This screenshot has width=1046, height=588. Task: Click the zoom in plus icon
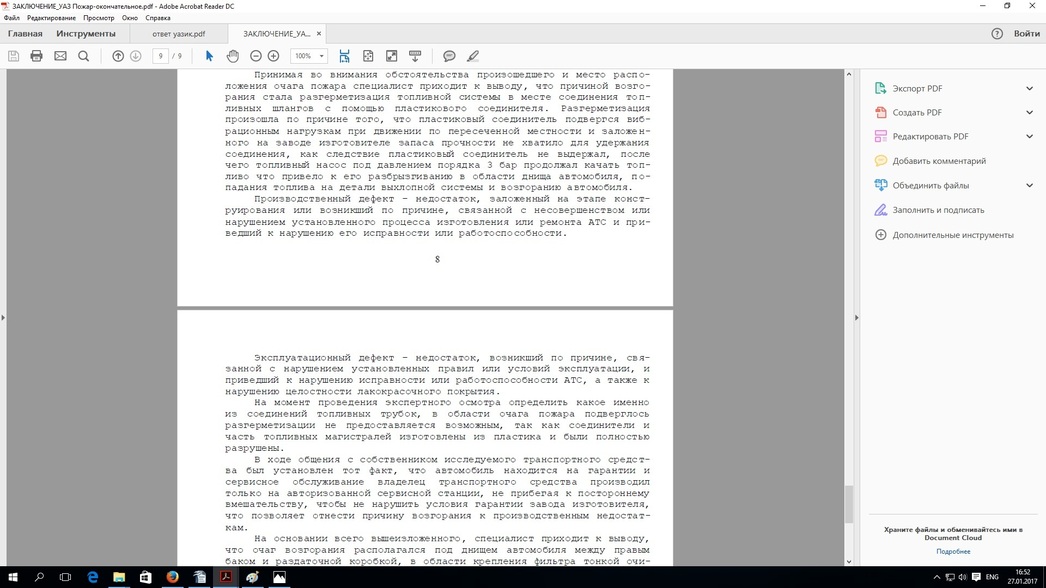[x=274, y=56]
